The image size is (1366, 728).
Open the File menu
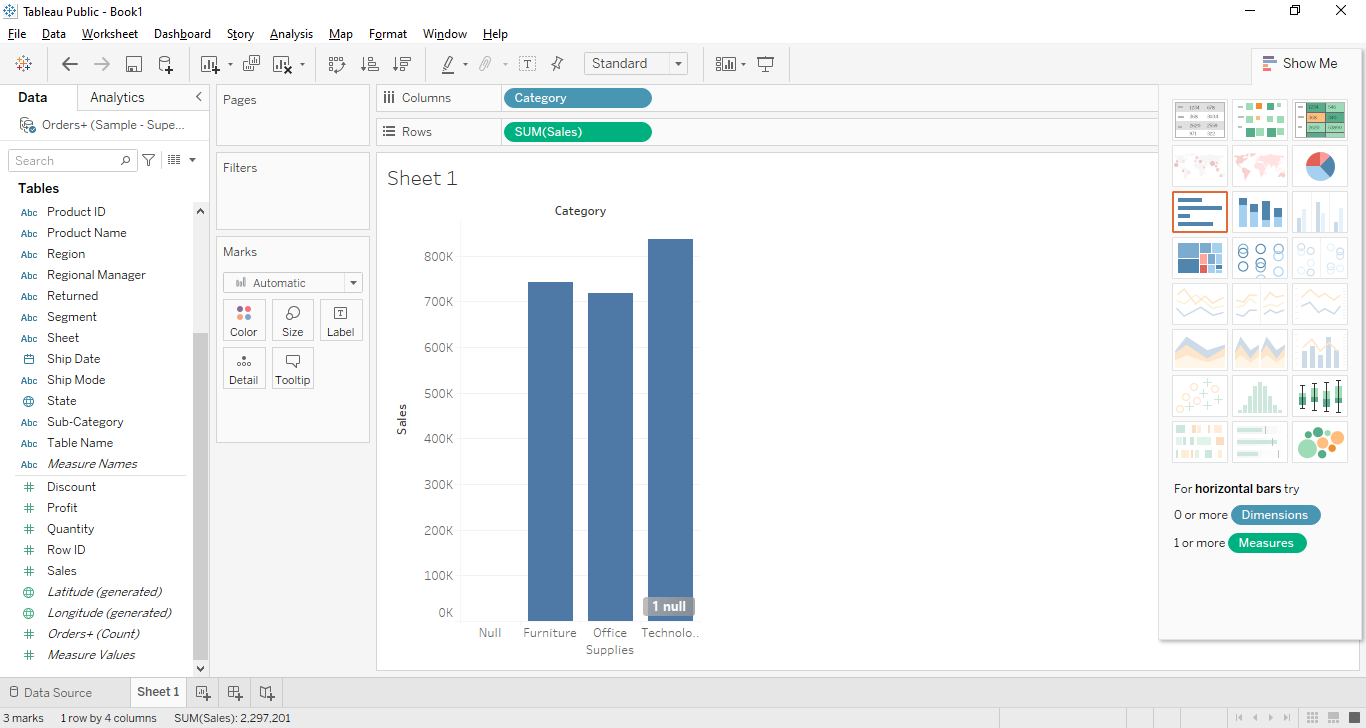tap(17, 34)
